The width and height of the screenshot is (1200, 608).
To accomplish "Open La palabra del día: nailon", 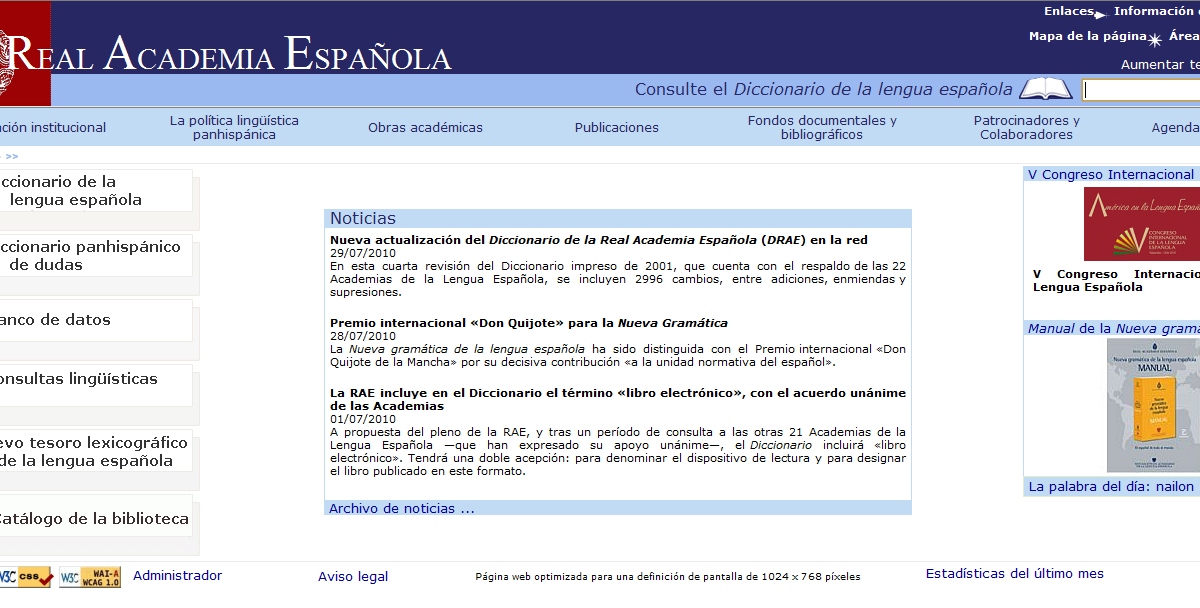I will click(1111, 486).
